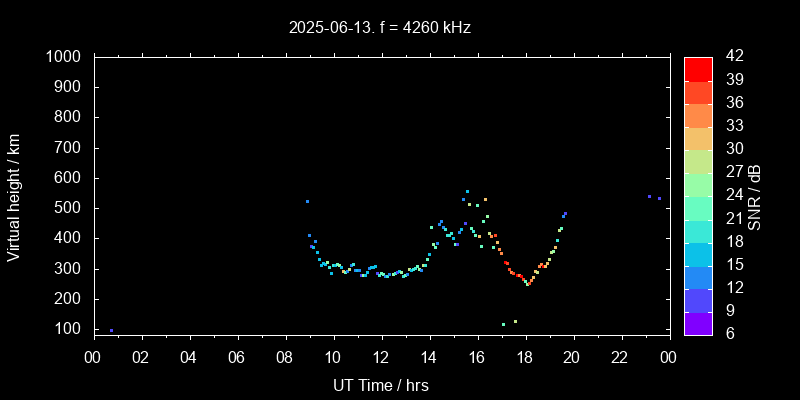Select the orange 33–36 dB colorbar band
The width and height of the screenshot is (800, 400).
coord(698,115)
